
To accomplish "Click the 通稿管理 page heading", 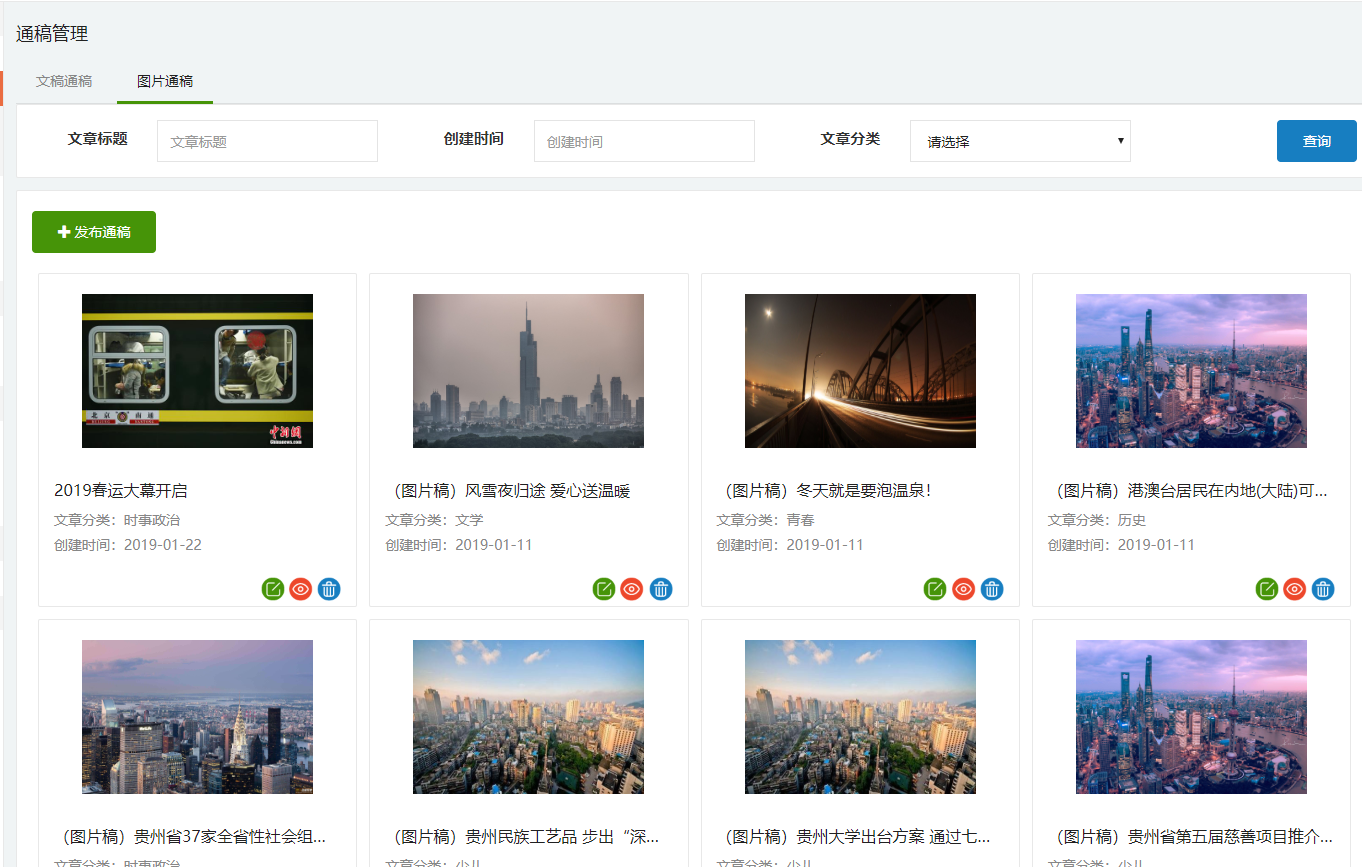I will pyautogui.click(x=52, y=34).
